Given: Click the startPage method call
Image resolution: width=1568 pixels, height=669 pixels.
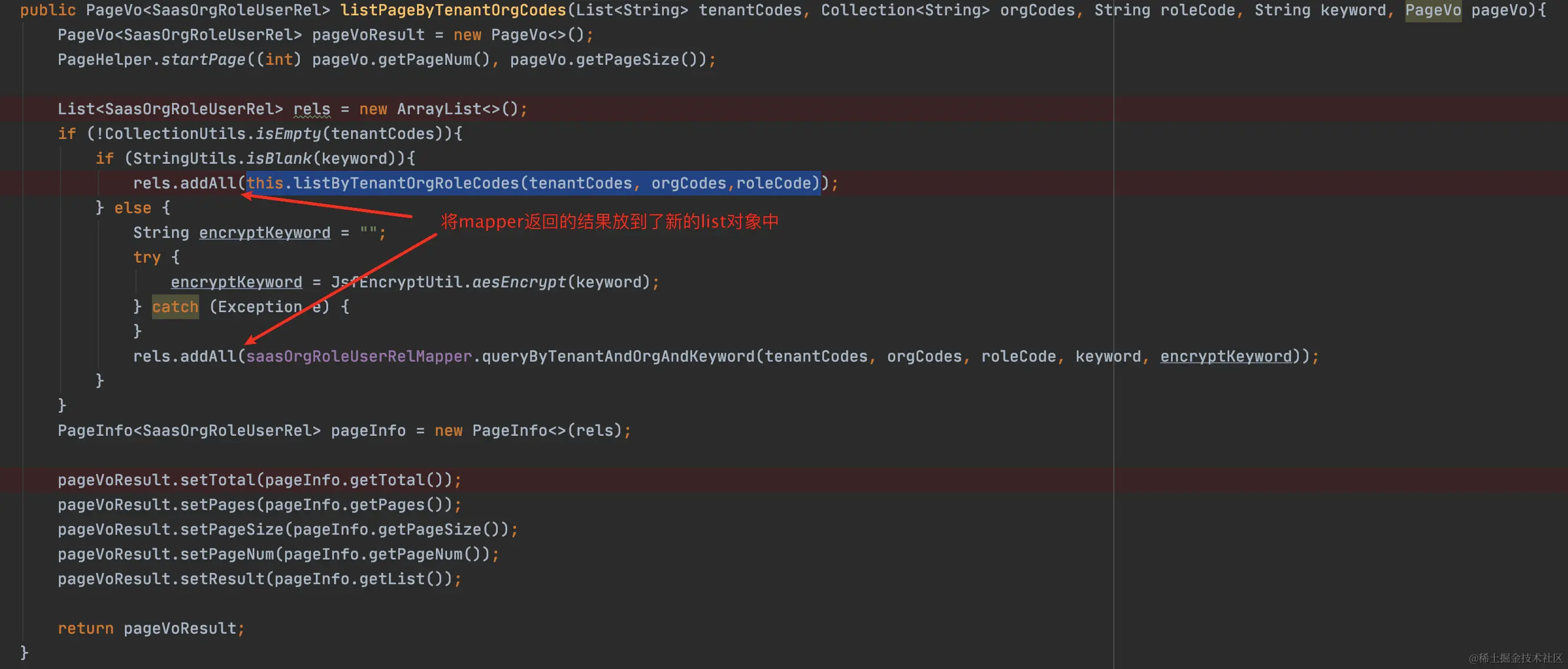Looking at the screenshot, I should [x=203, y=59].
